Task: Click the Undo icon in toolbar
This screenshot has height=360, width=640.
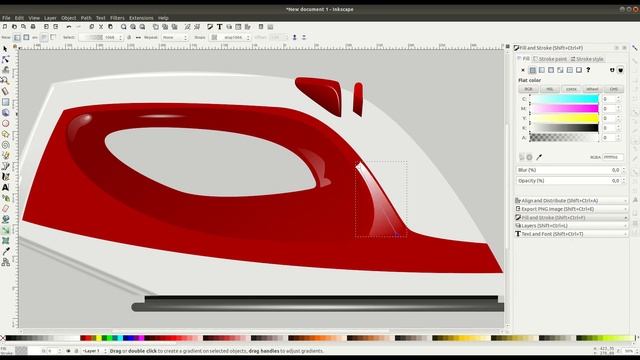Action: click(69, 27)
